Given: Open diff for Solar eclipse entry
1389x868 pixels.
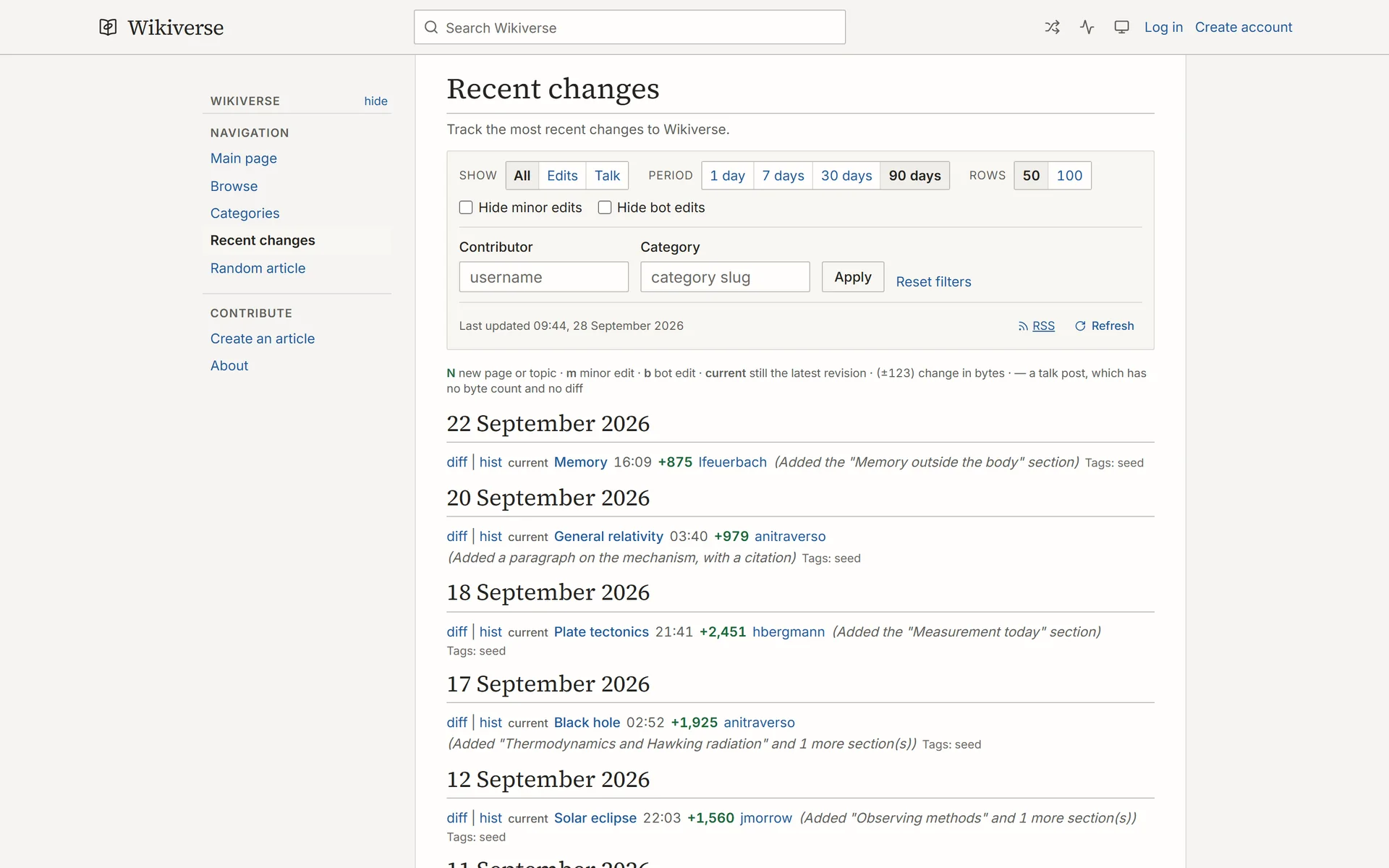Looking at the screenshot, I should click(x=456, y=818).
